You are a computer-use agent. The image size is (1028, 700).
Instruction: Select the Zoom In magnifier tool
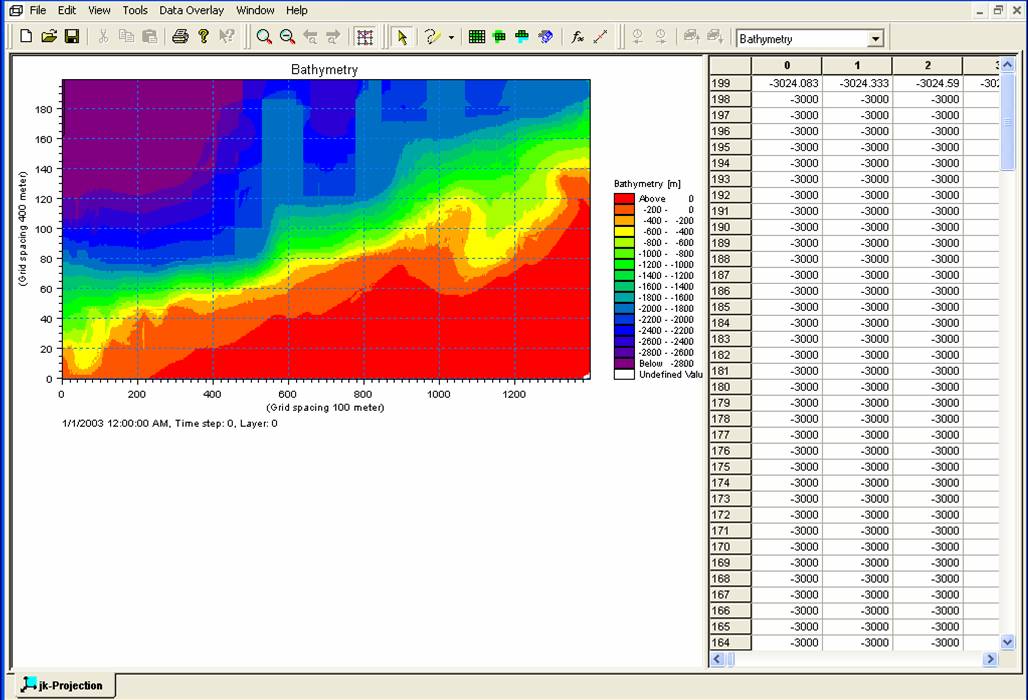264,37
